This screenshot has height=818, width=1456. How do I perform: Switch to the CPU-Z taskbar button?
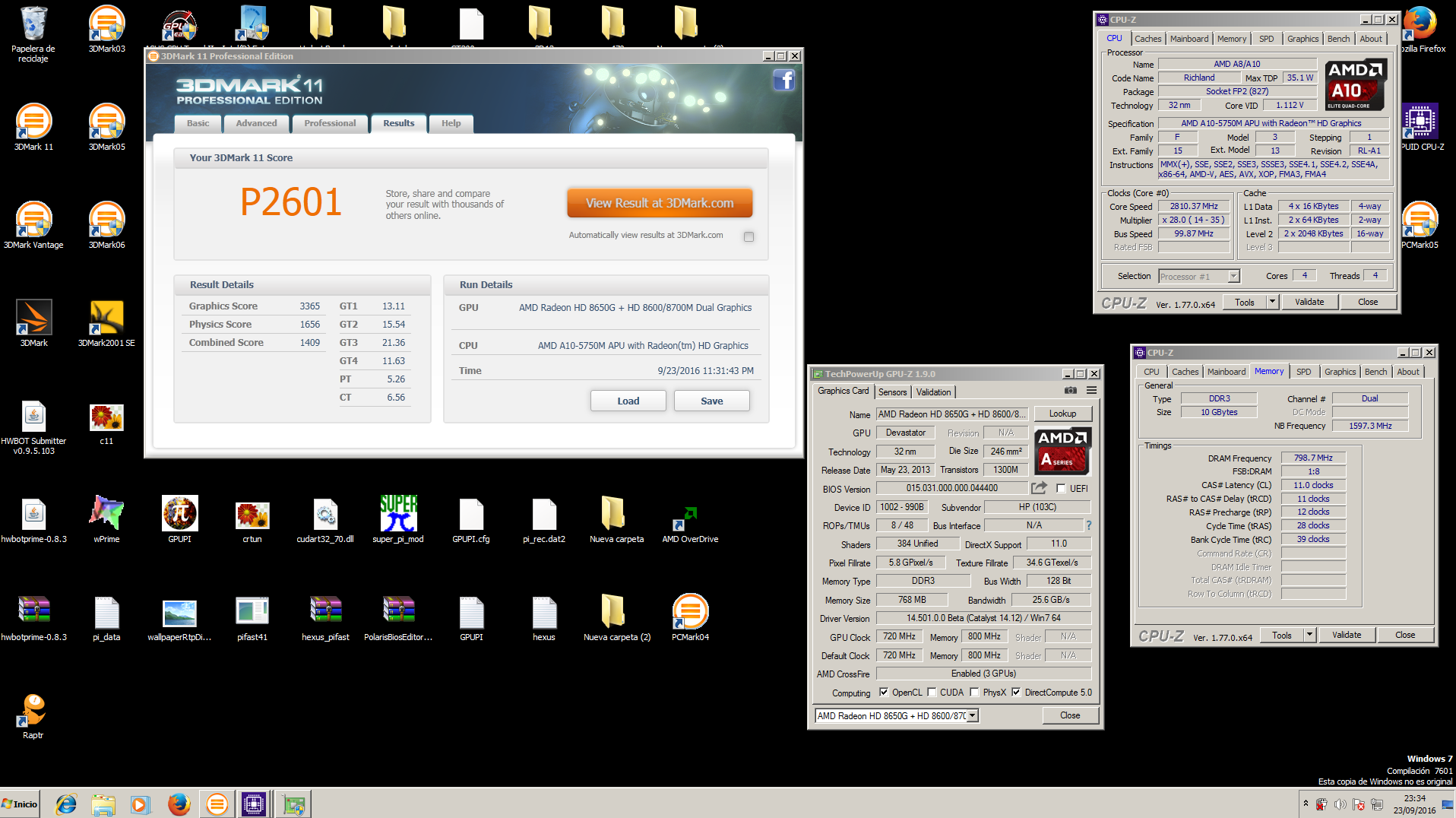[254, 804]
